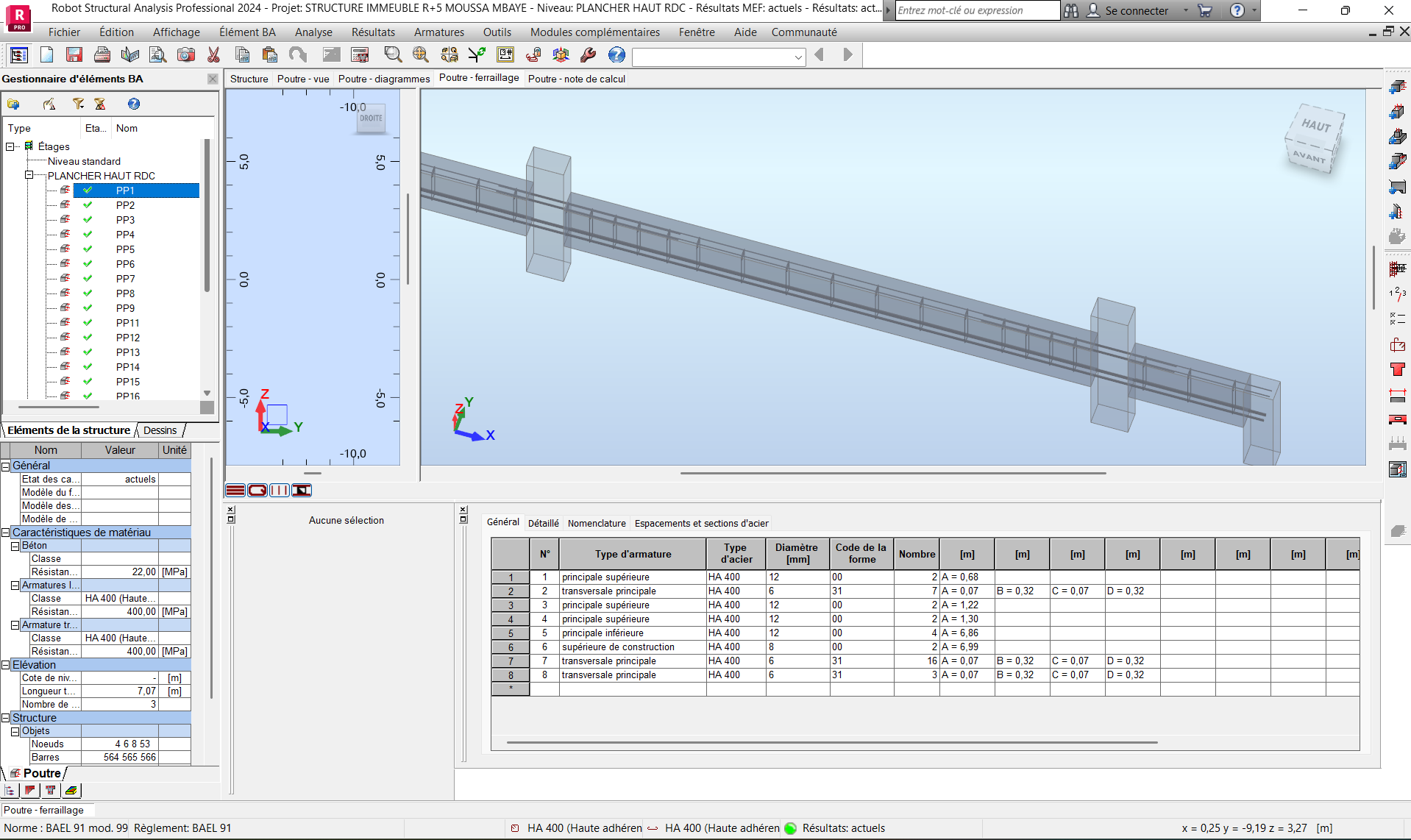The height and width of the screenshot is (840, 1411).
Task: Toggle the green checkmark of PP13
Action: coord(88,352)
